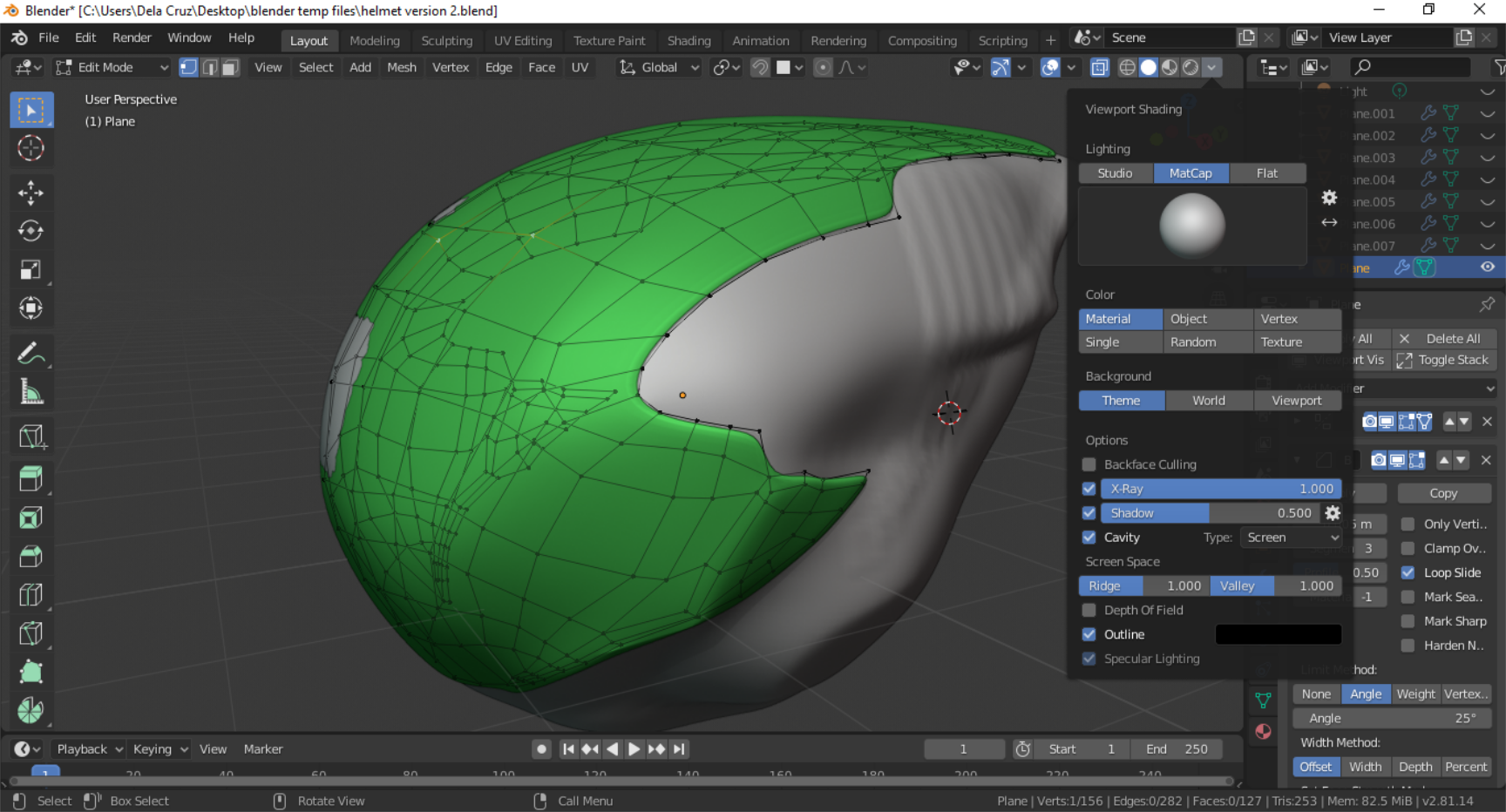Click the MatCap sphere preview
The height and width of the screenshot is (812, 1506).
point(1192,226)
